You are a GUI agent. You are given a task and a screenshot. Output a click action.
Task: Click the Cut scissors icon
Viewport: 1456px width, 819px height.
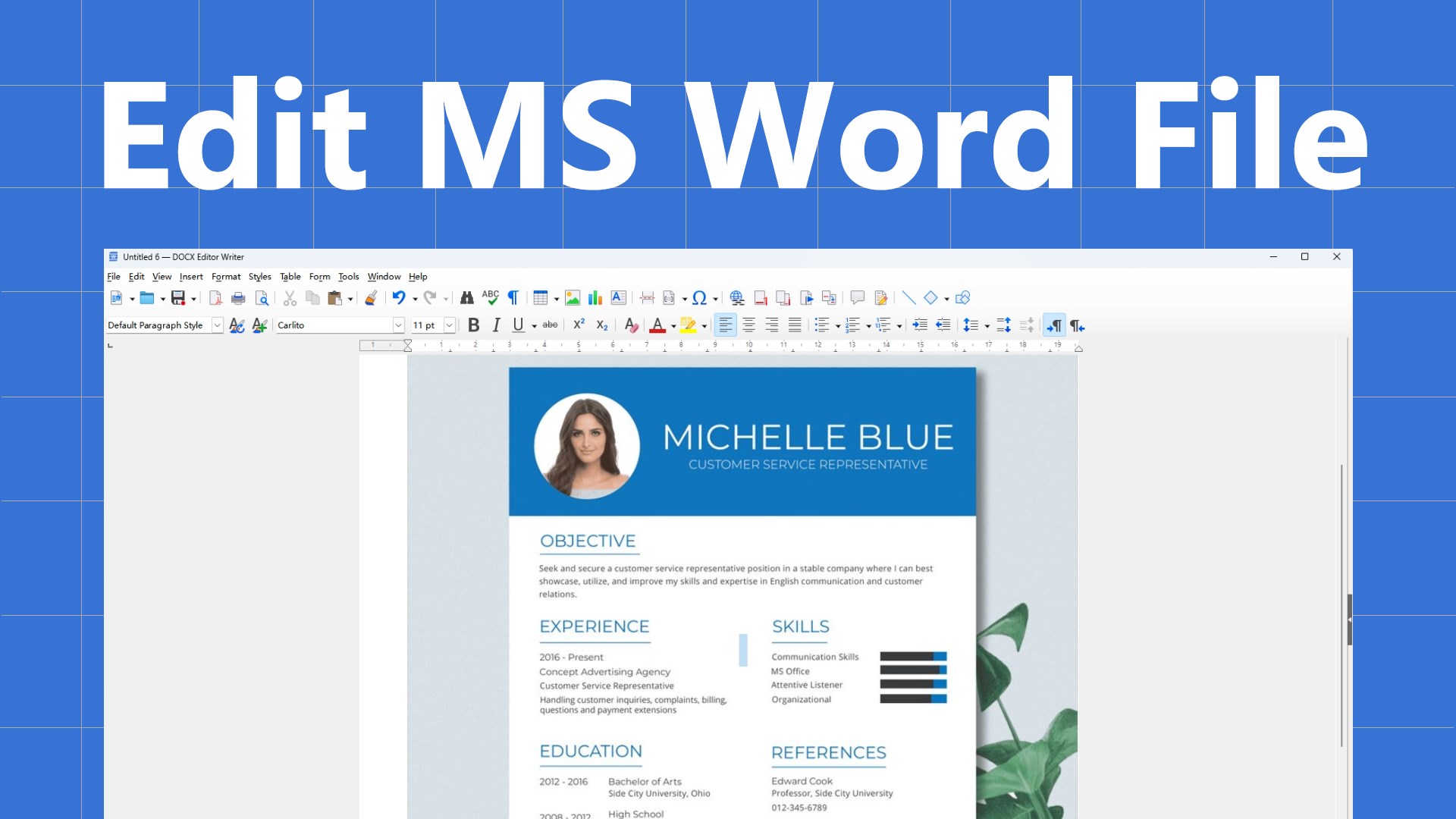click(290, 298)
